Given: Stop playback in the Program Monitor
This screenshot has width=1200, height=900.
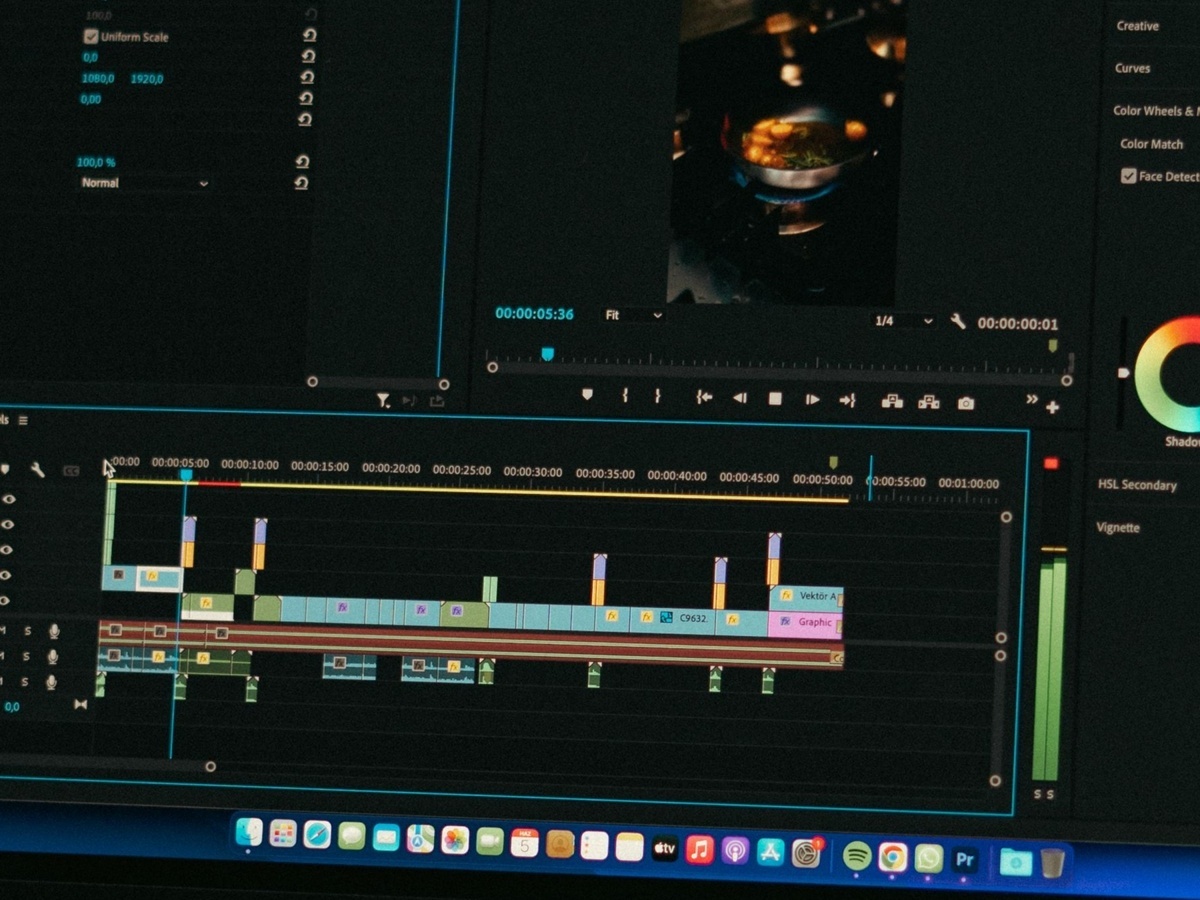Looking at the screenshot, I should click(x=775, y=398).
